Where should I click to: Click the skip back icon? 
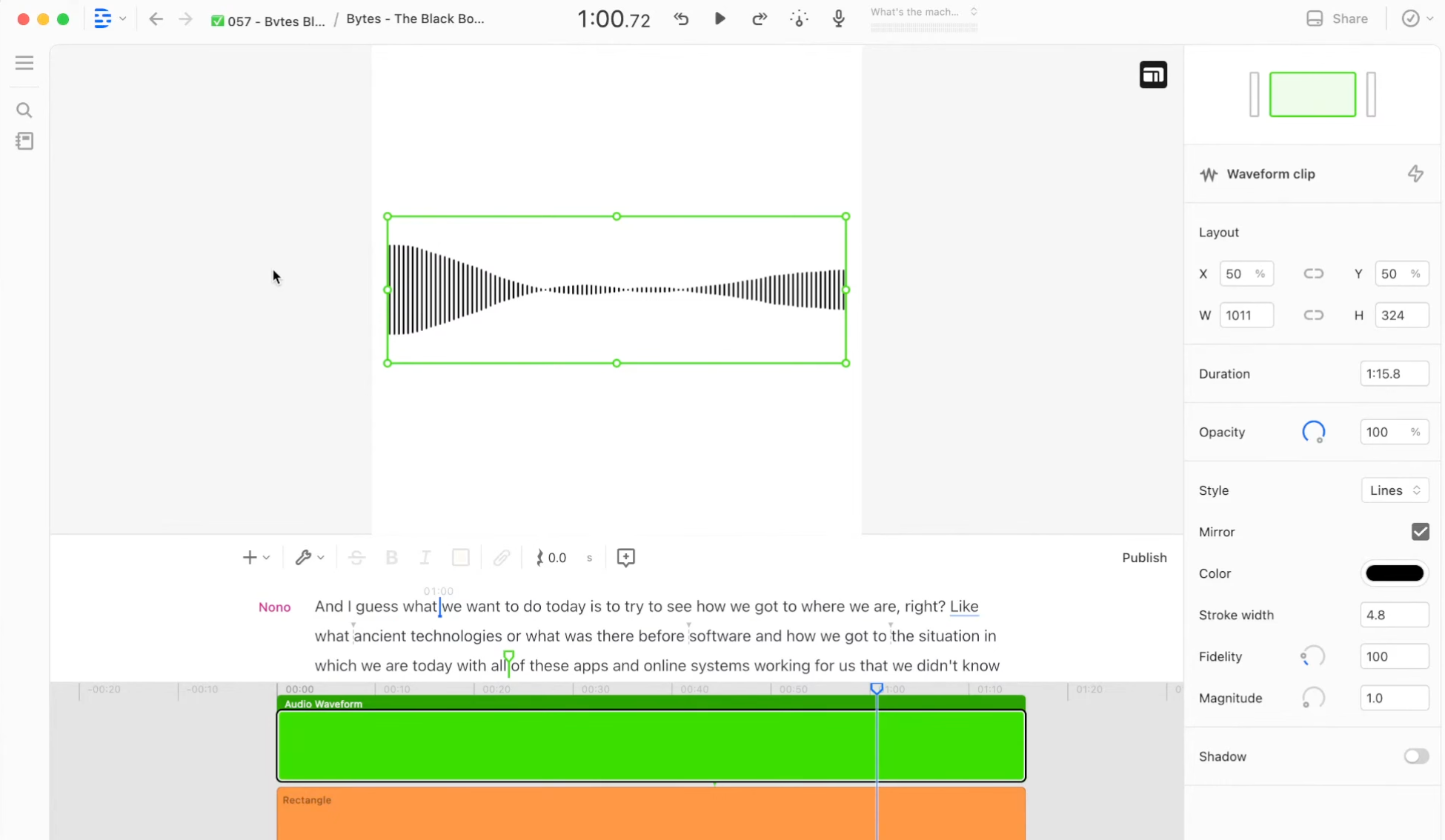coord(681,19)
